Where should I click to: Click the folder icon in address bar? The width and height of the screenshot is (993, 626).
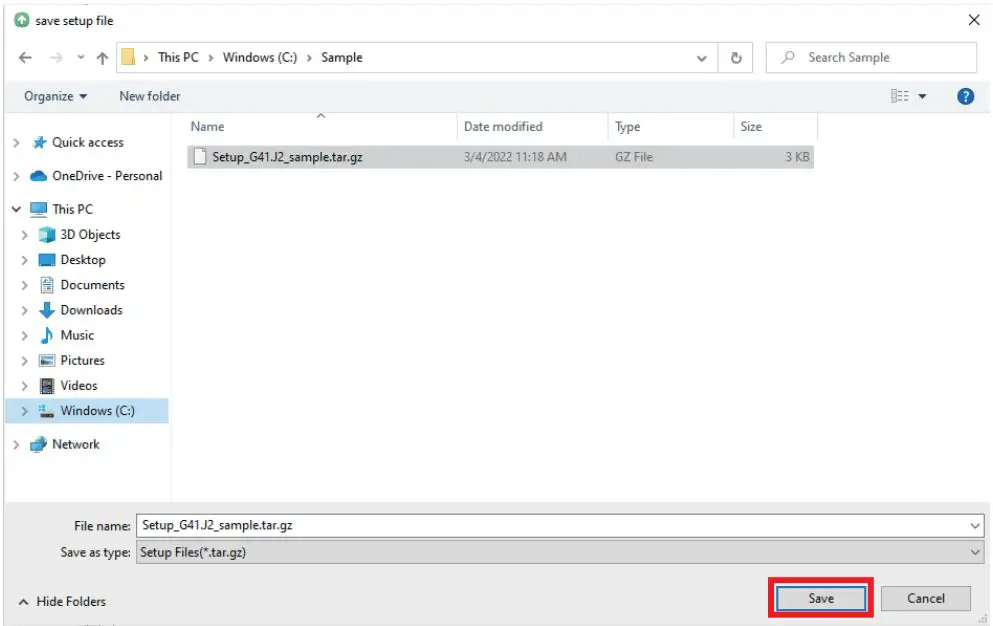pyautogui.click(x=128, y=57)
